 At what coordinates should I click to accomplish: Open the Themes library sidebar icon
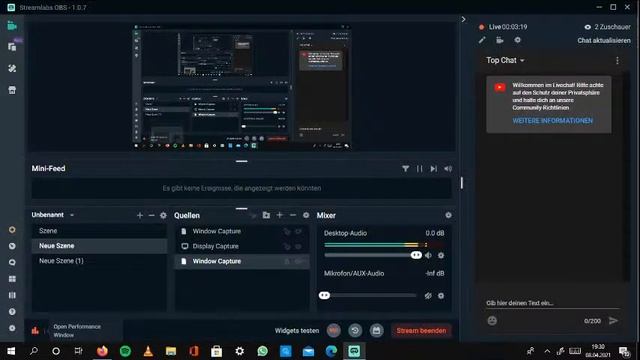[12, 47]
